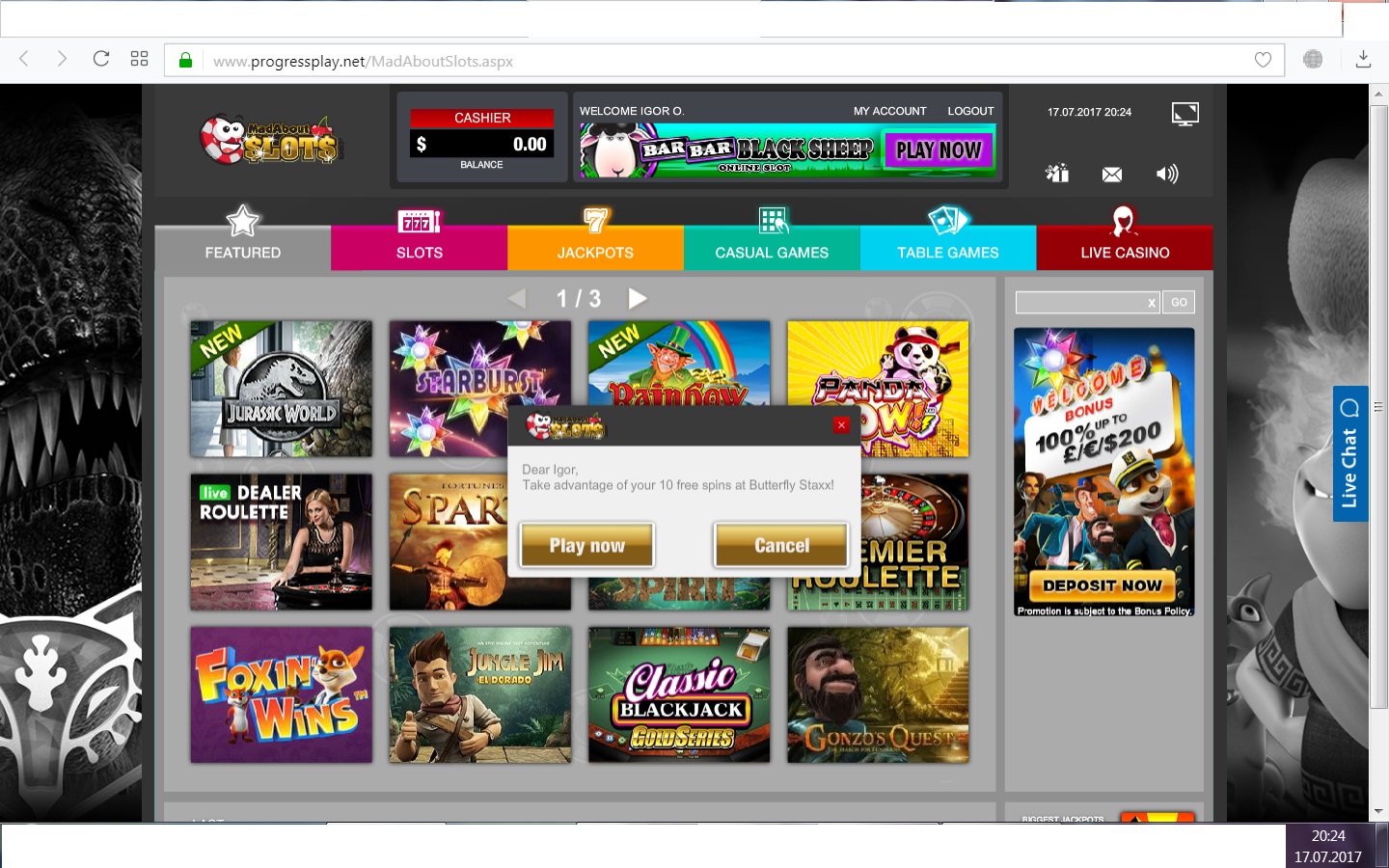1389x868 pixels.
Task: Open the messages envelope icon
Action: 1112,175
